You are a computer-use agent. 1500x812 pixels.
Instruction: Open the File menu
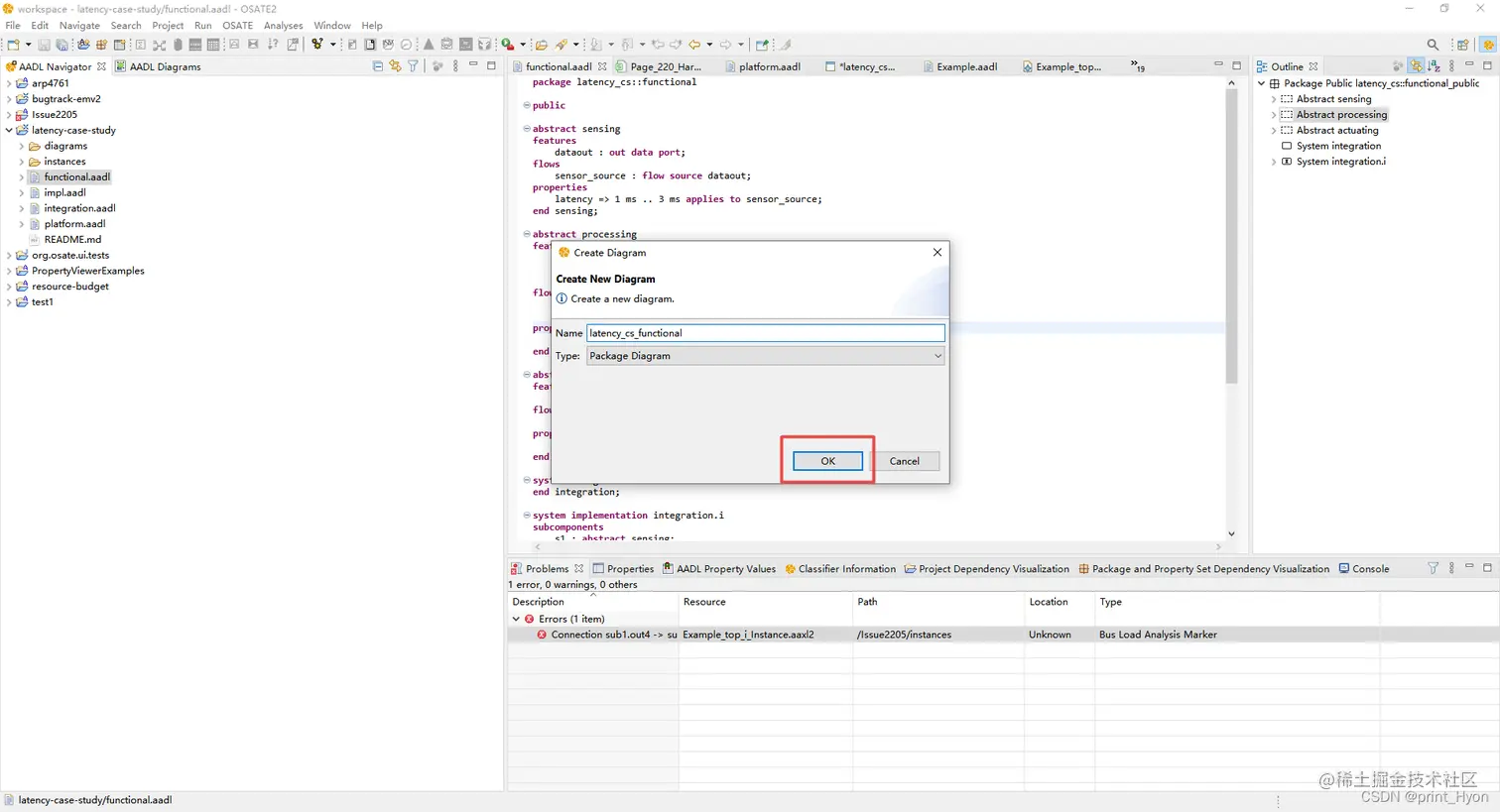(13, 26)
